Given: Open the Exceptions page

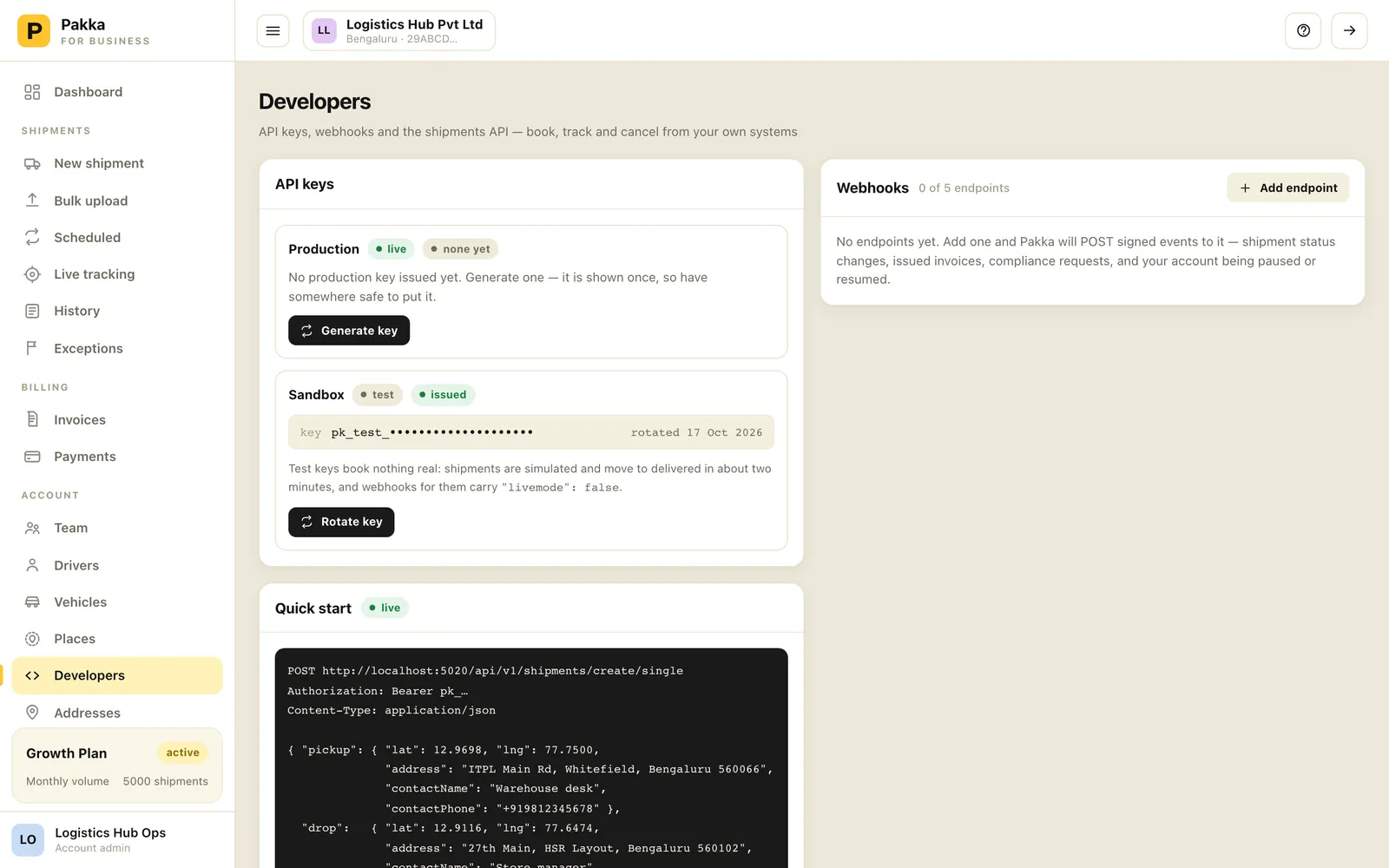Looking at the screenshot, I should pyautogui.click(x=117, y=348).
